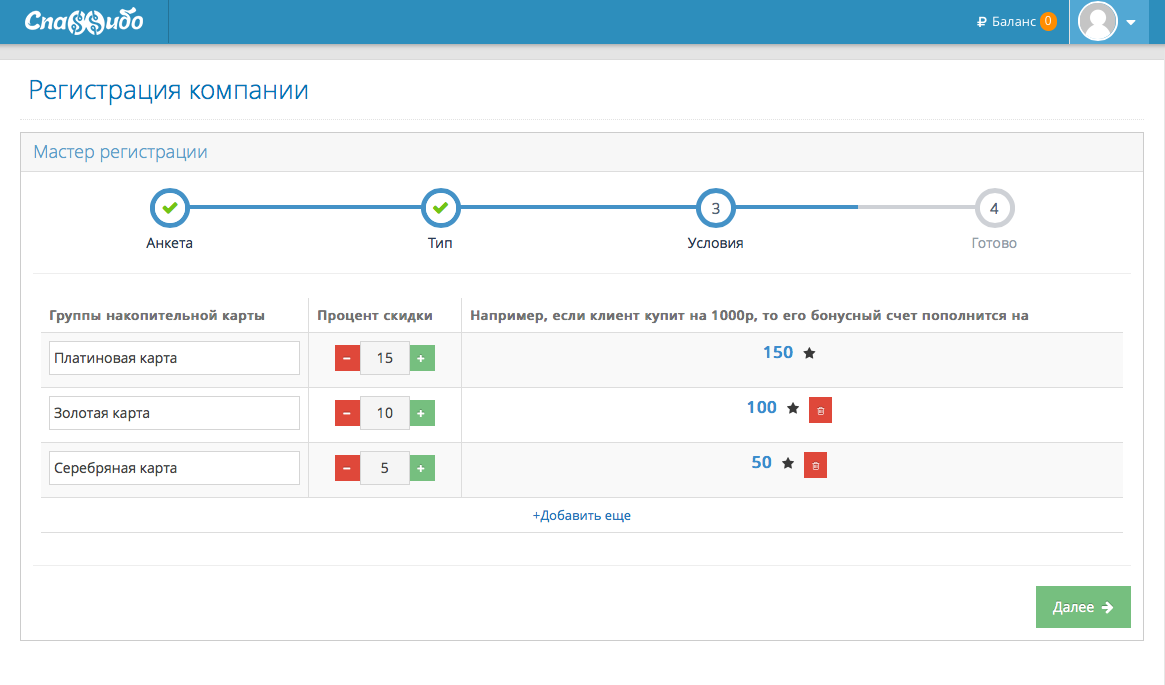Increase Платиновая карта discount with plus

click(421, 358)
